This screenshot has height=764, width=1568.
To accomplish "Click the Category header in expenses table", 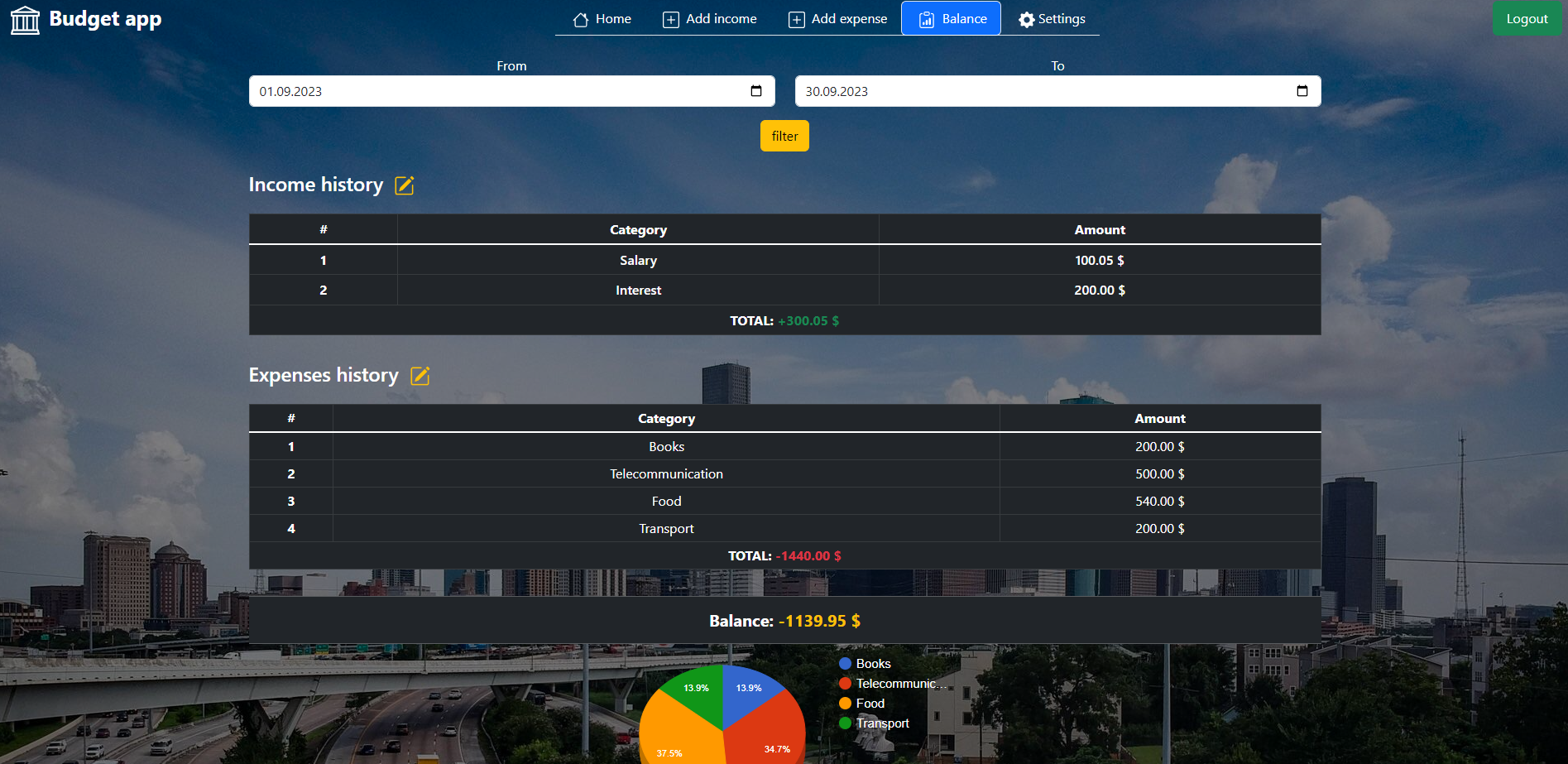I will 666,419.
